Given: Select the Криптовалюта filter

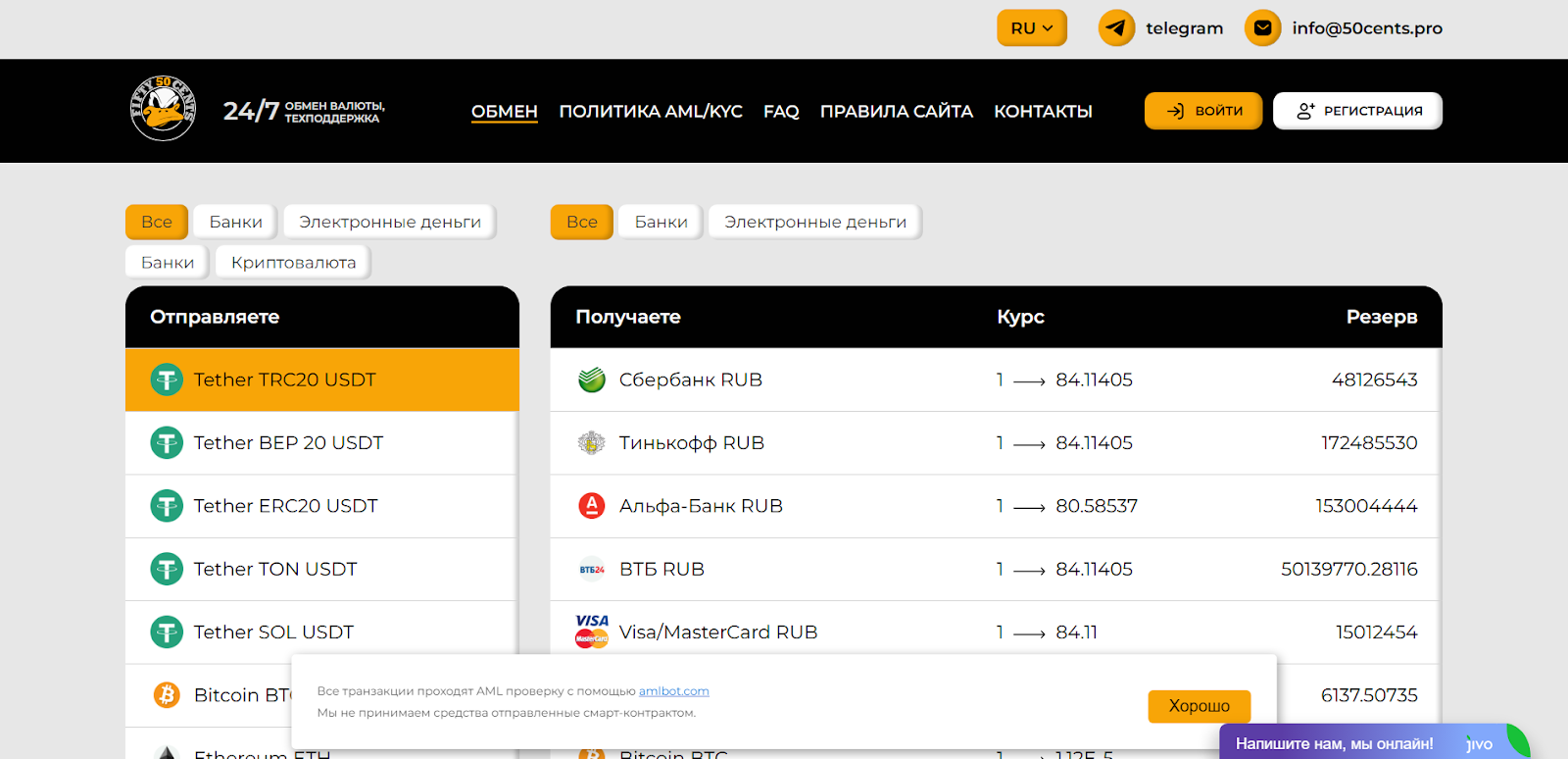Looking at the screenshot, I should click(x=293, y=262).
